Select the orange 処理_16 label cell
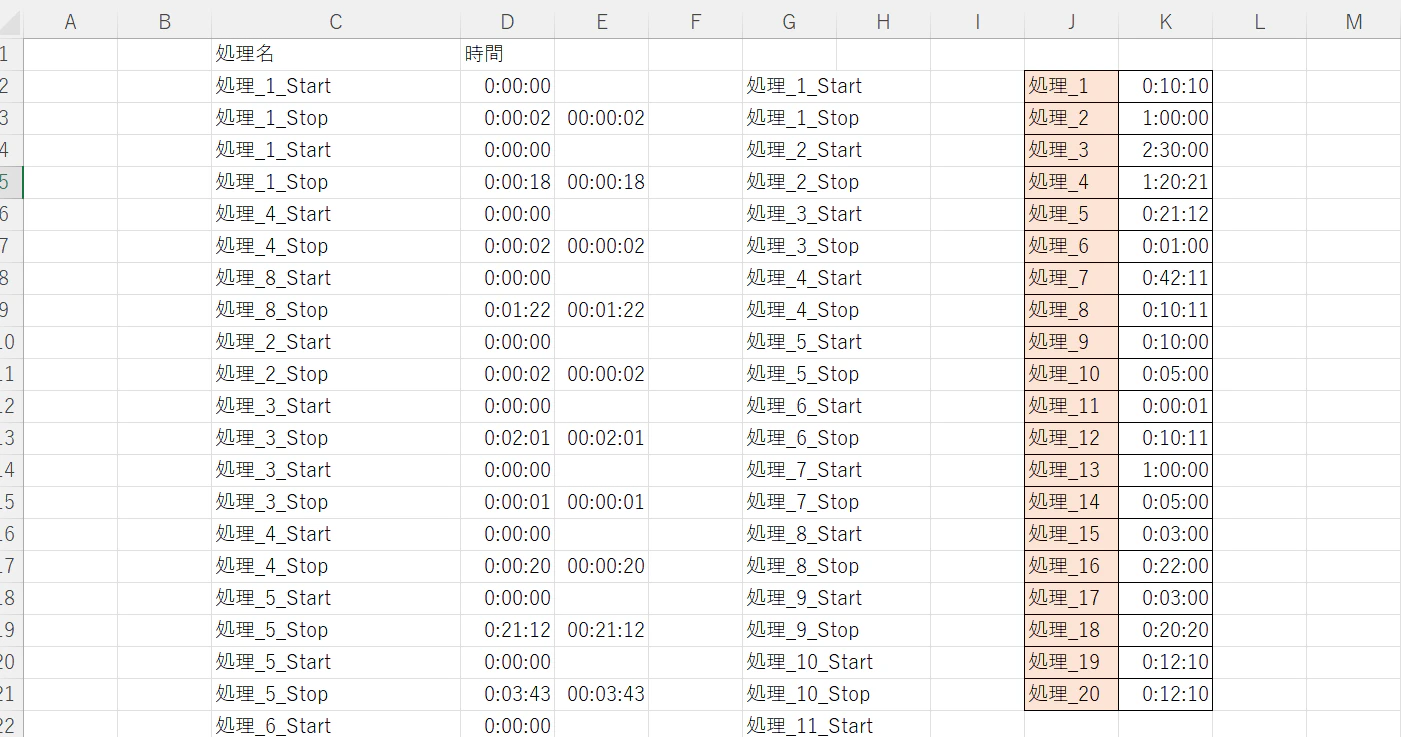This screenshot has width=1401, height=737. (x=1071, y=566)
